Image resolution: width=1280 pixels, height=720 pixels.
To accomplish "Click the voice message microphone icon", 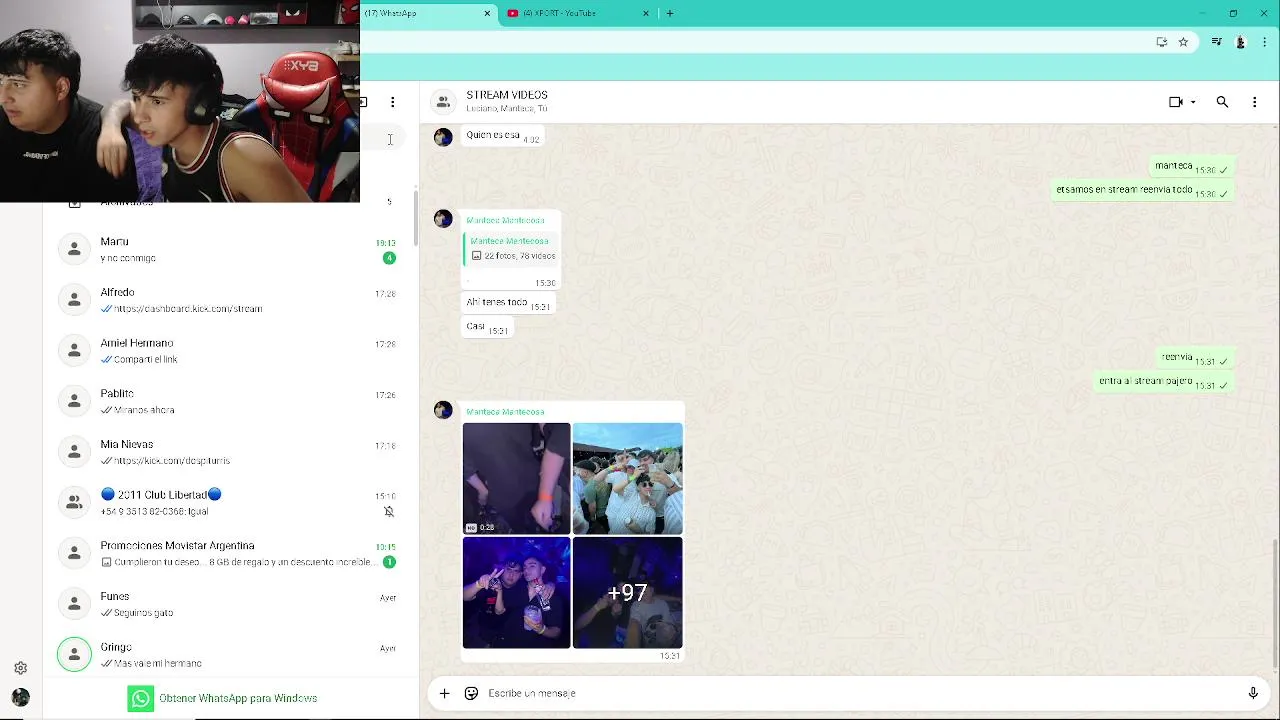I will coord(1253,693).
